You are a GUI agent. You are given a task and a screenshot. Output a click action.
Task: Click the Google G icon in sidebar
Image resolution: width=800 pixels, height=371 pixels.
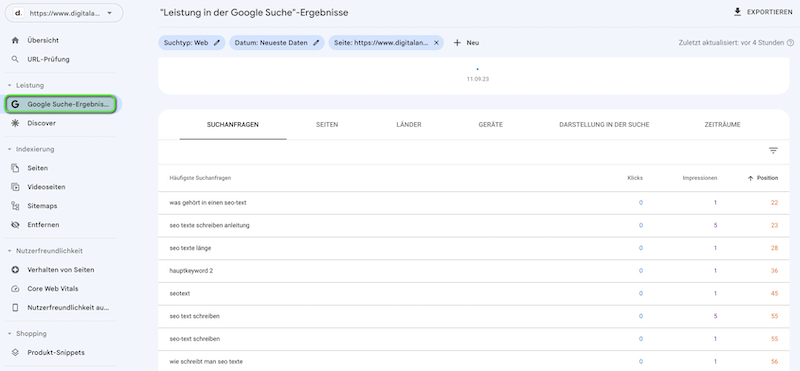pos(15,104)
